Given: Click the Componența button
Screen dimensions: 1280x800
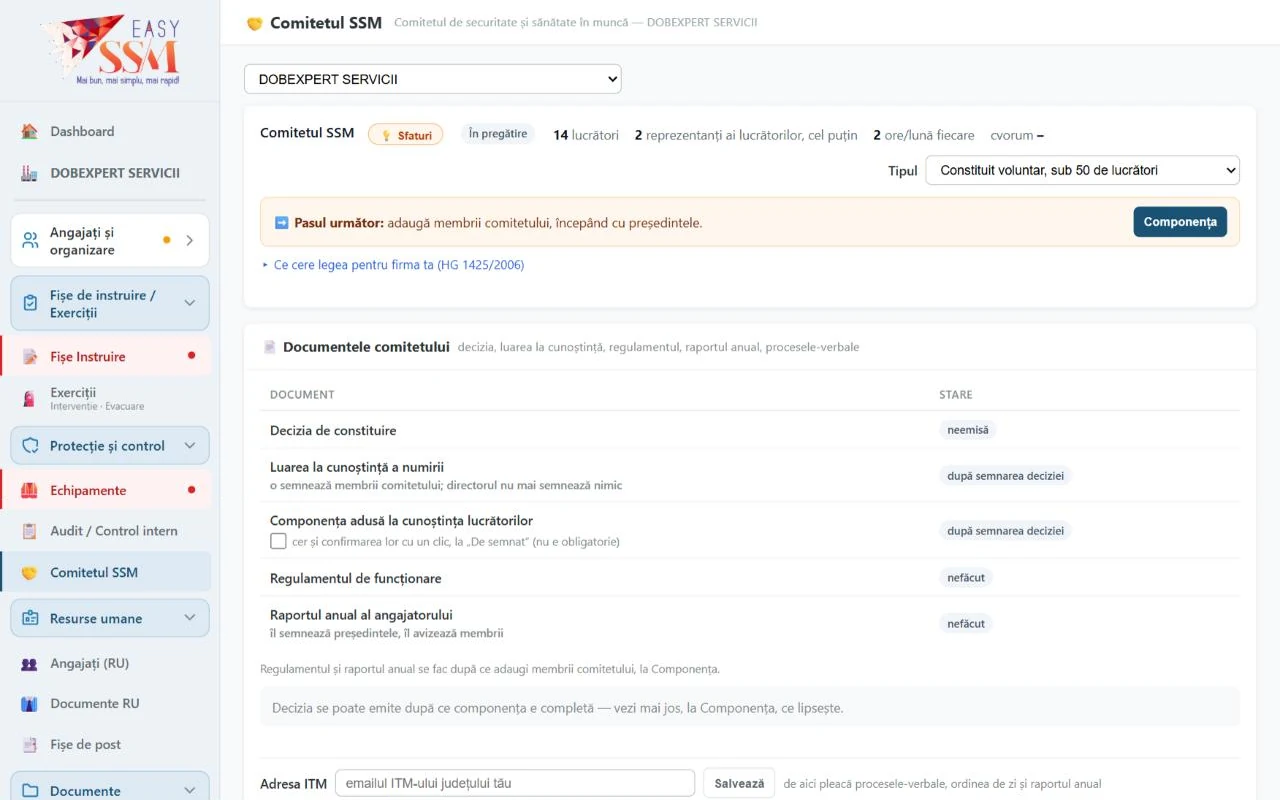Looking at the screenshot, I should click(1180, 222).
